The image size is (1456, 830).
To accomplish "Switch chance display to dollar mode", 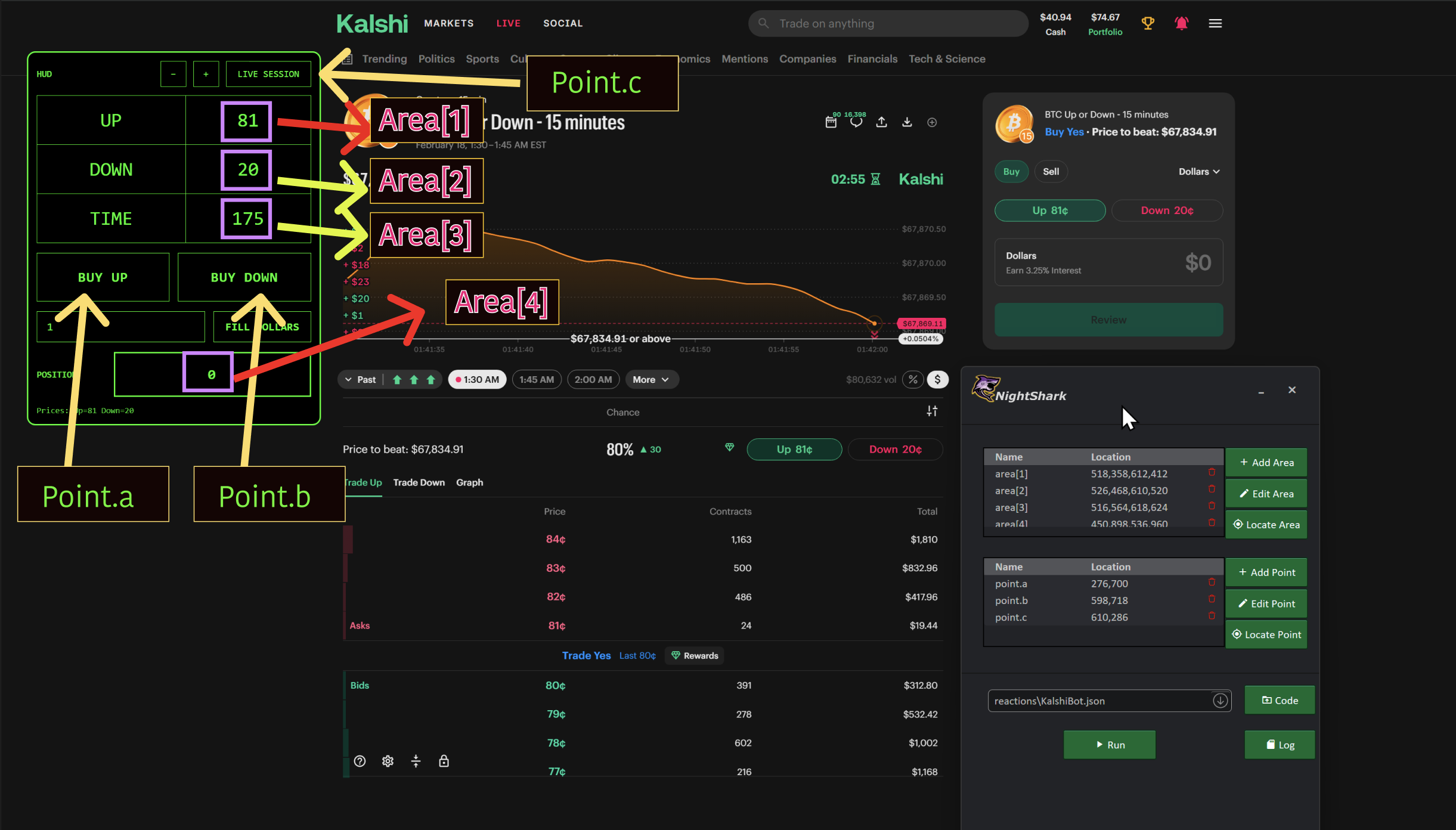I will tap(938, 379).
